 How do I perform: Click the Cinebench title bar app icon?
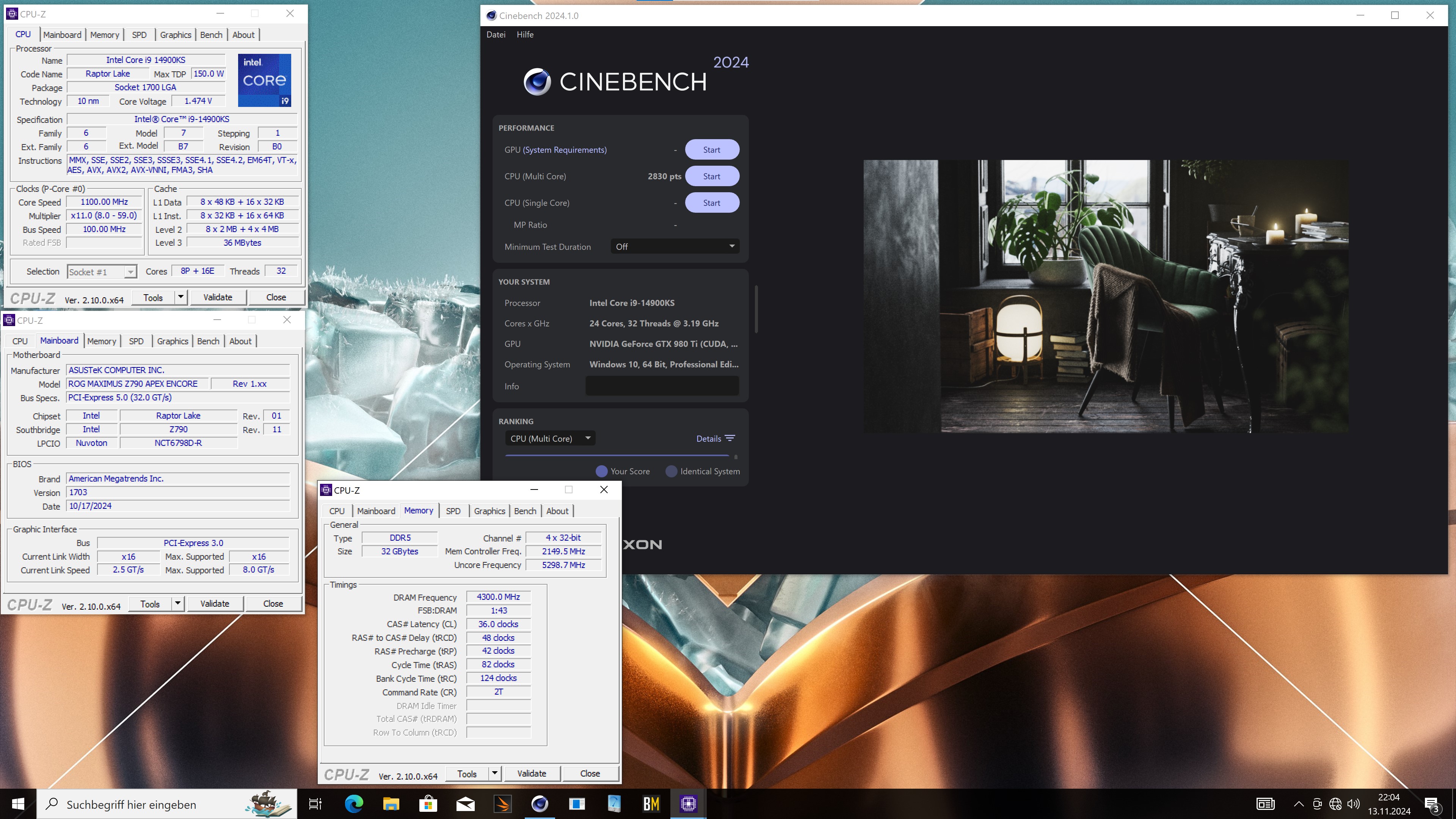tap(491, 15)
